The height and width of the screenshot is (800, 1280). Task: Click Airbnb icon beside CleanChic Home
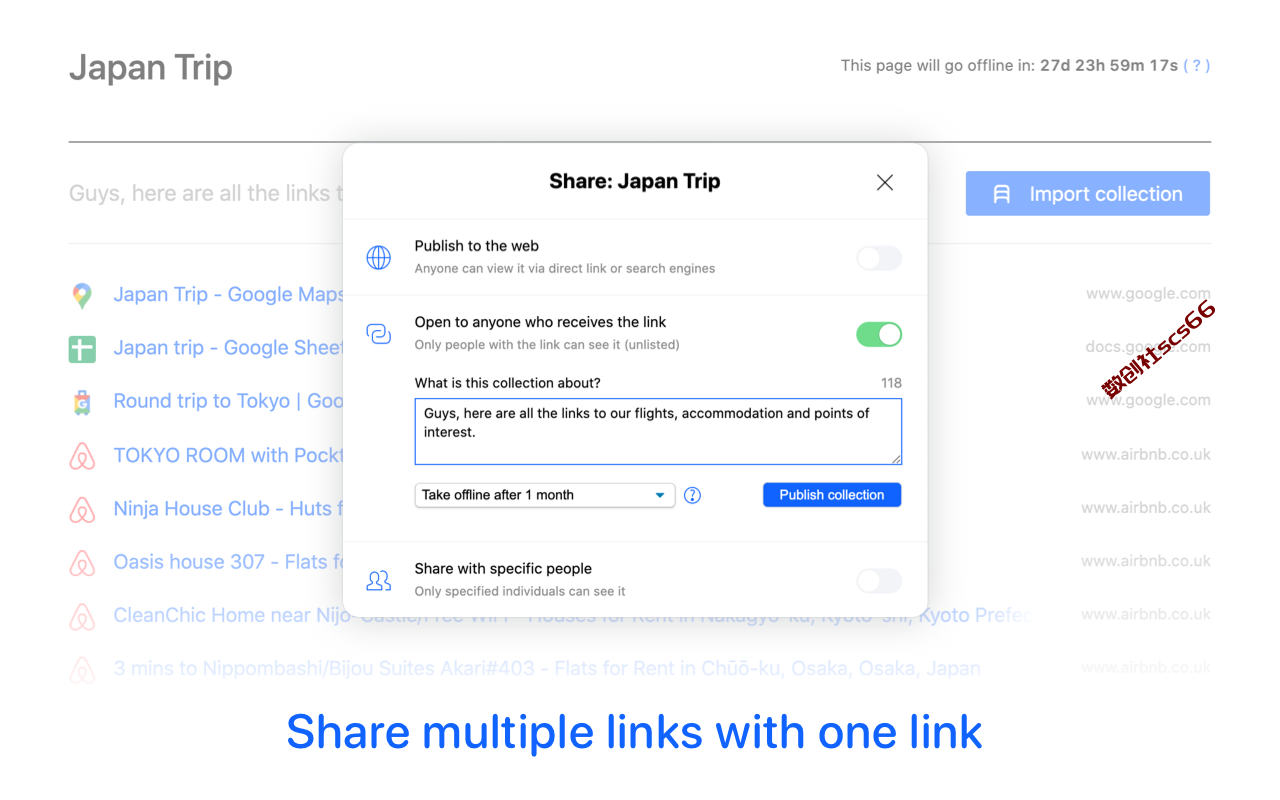pos(82,616)
